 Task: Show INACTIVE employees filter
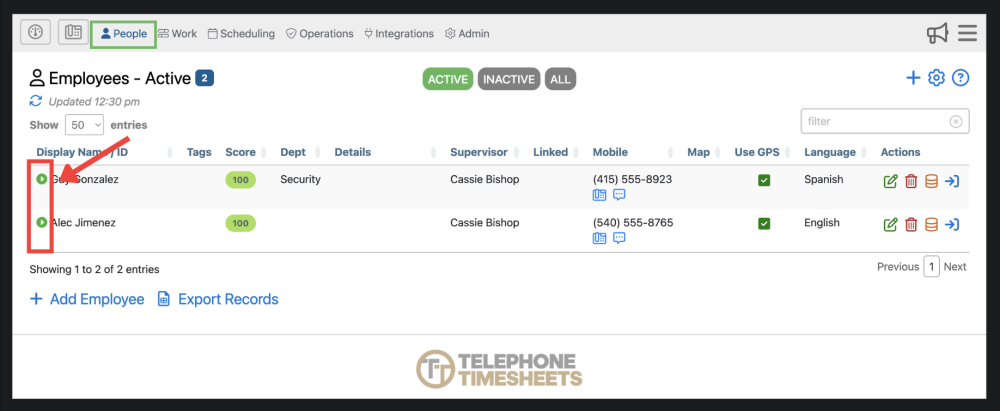(509, 79)
